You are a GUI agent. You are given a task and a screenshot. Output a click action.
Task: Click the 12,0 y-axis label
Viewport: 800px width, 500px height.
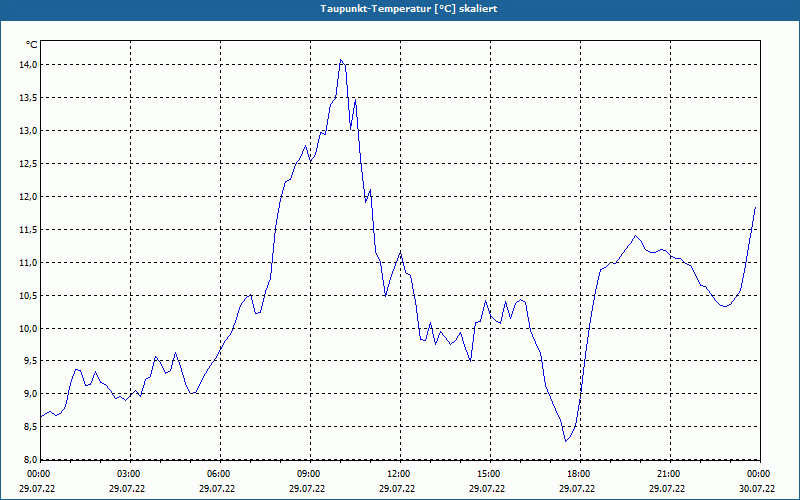29,196
